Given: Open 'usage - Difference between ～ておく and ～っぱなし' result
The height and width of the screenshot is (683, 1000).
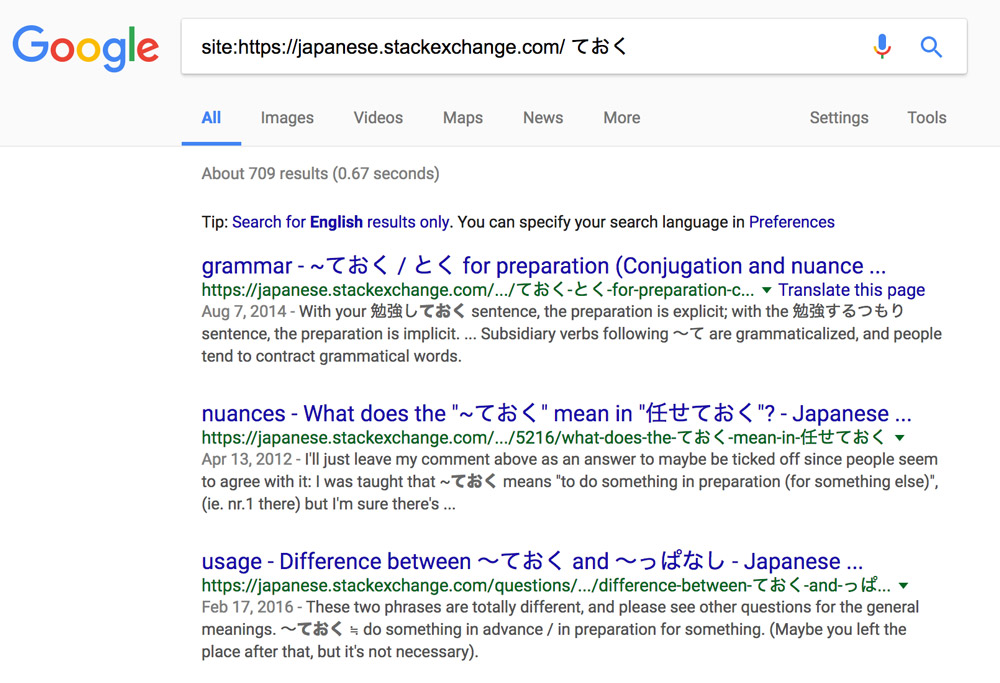Looking at the screenshot, I should click(x=532, y=561).
